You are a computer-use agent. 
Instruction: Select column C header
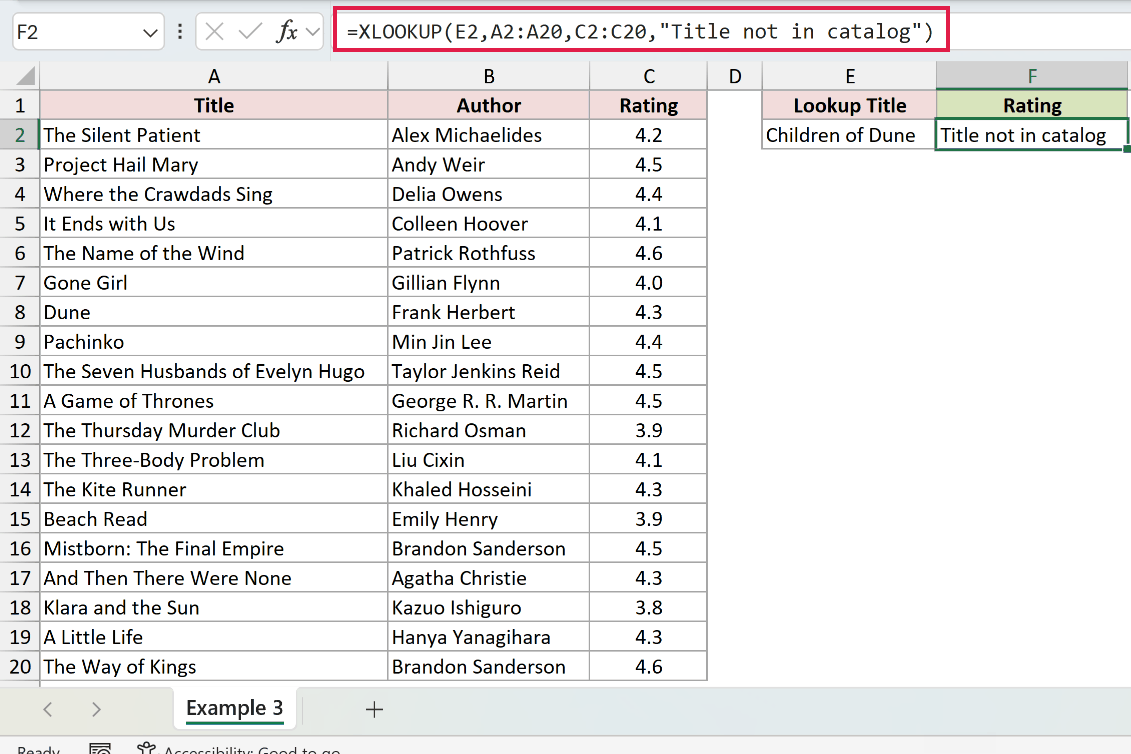648,76
